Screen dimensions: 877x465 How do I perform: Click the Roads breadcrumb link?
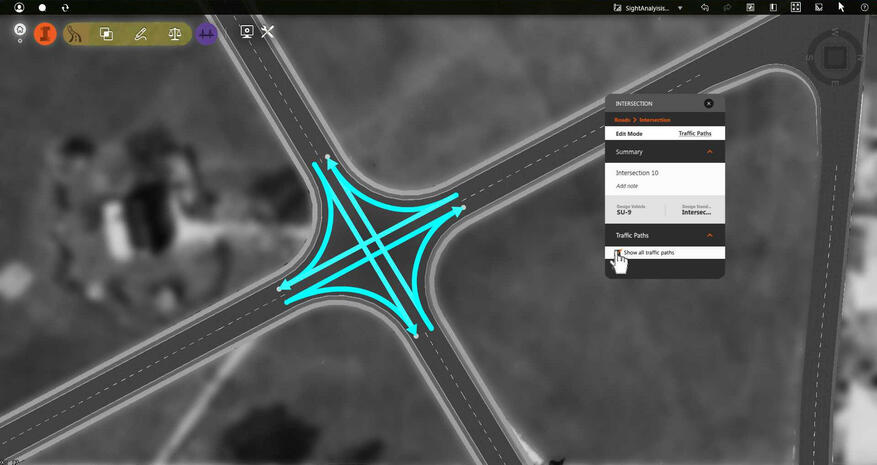point(622,120)
